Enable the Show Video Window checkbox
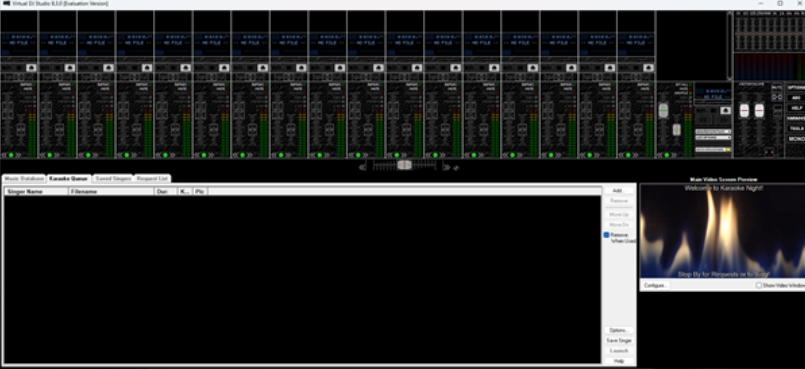 pos(758,285)
